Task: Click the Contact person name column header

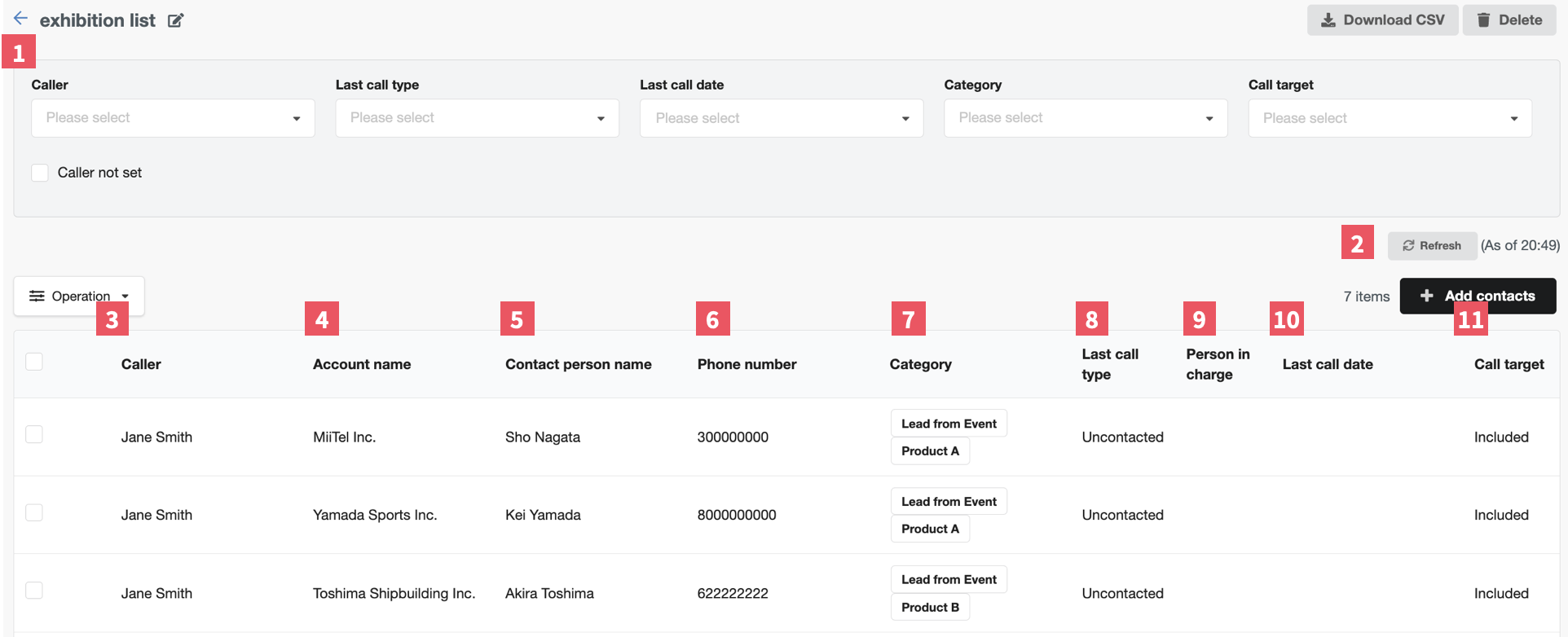Action: [578, 364]
